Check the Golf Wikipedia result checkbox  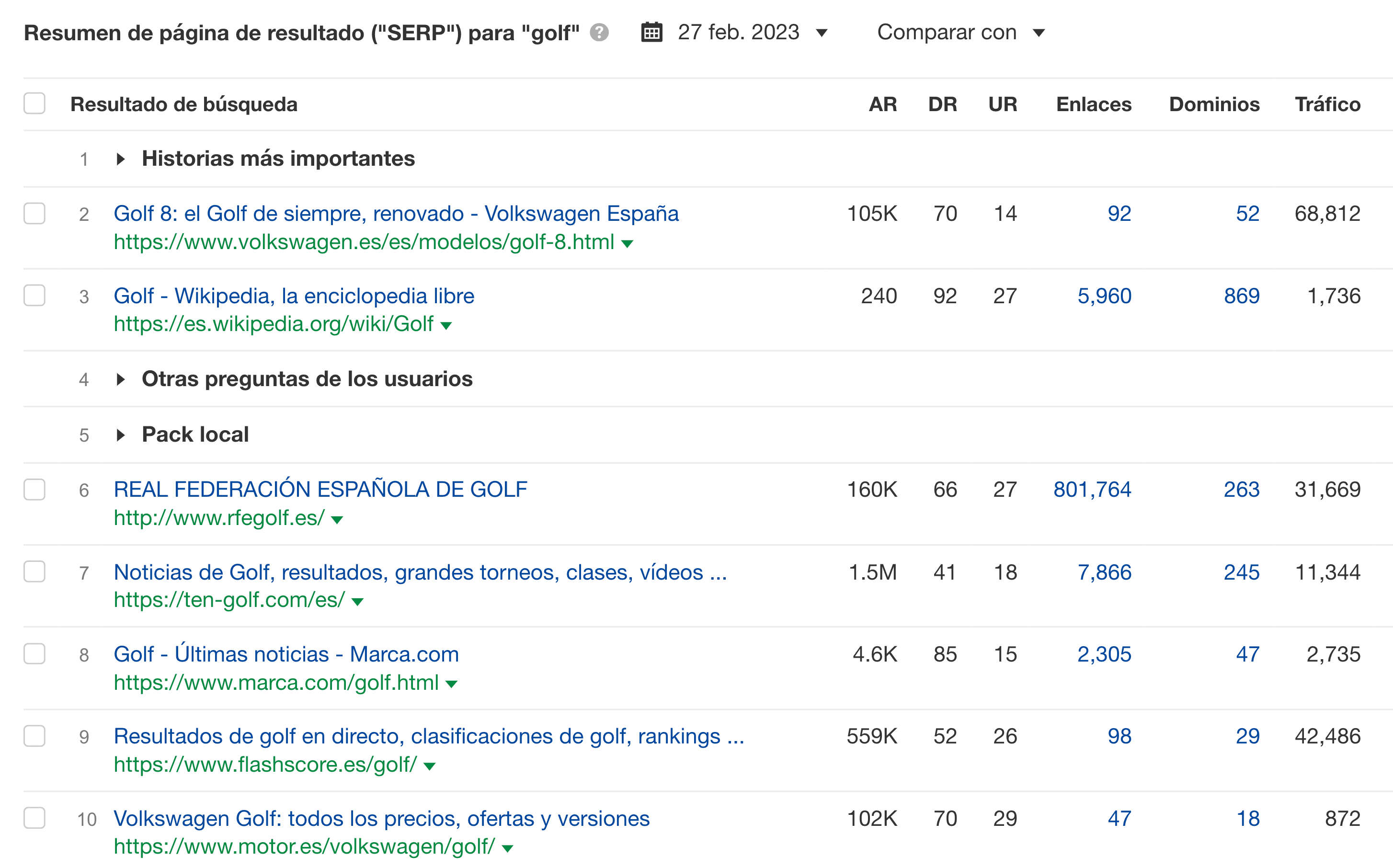(x=34, y=296)
